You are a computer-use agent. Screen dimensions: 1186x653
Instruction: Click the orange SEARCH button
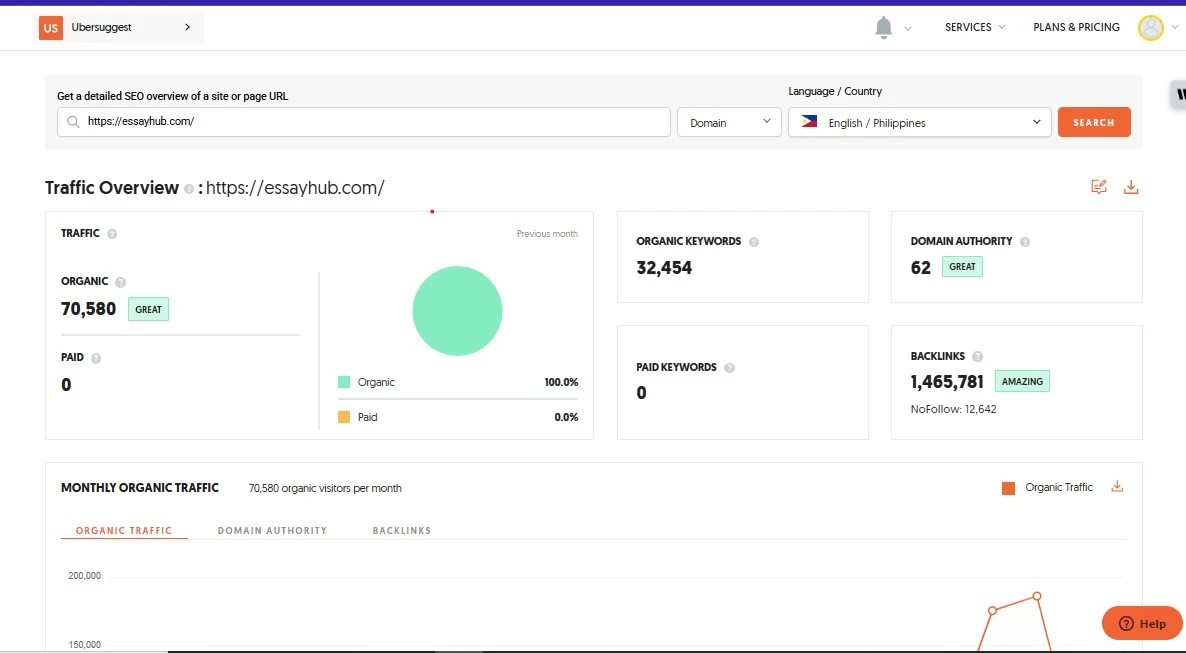[1094, 122]
